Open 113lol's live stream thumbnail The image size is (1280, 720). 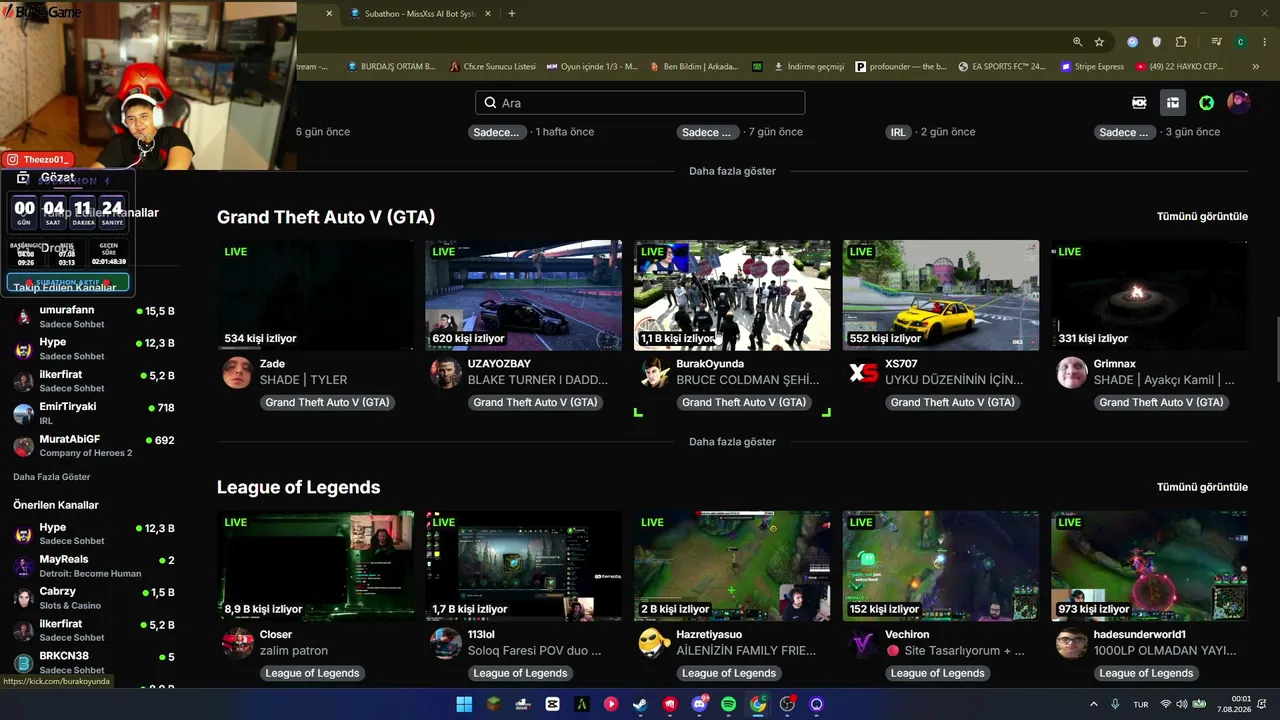[523, 566]
